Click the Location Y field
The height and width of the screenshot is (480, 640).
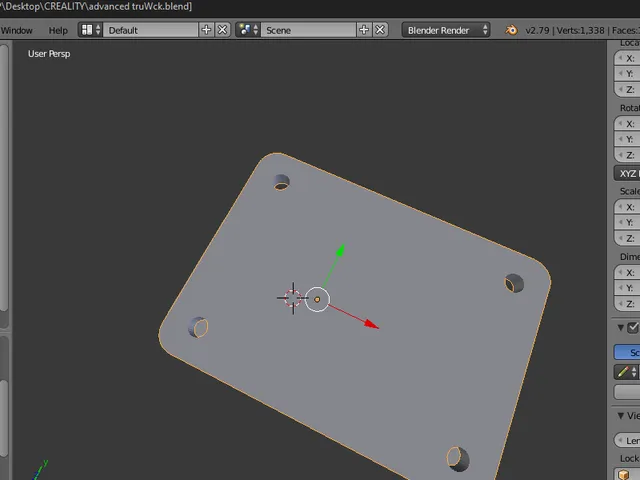coord(627,73)
